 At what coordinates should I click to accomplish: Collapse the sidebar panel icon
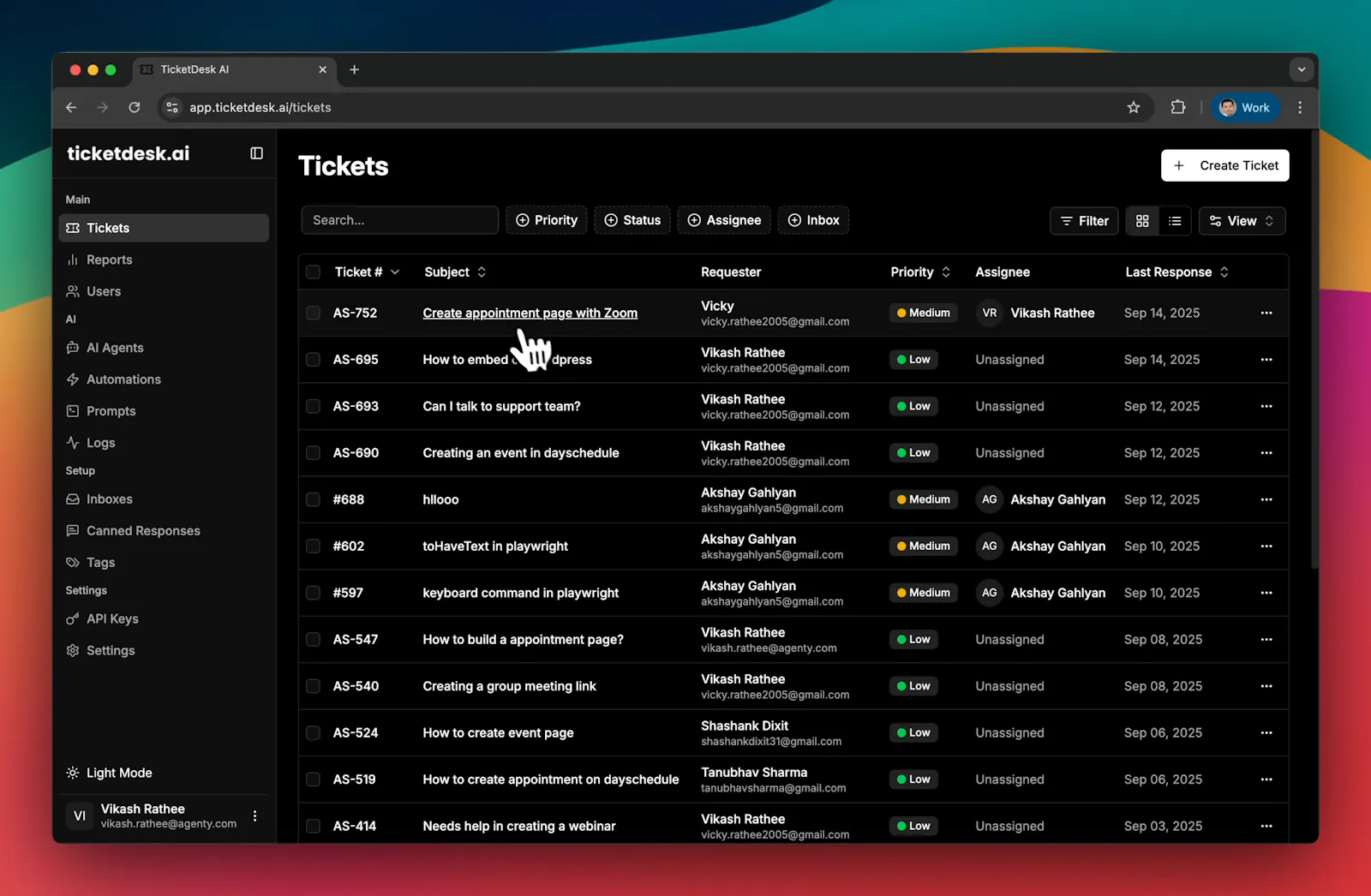point(256,153)
